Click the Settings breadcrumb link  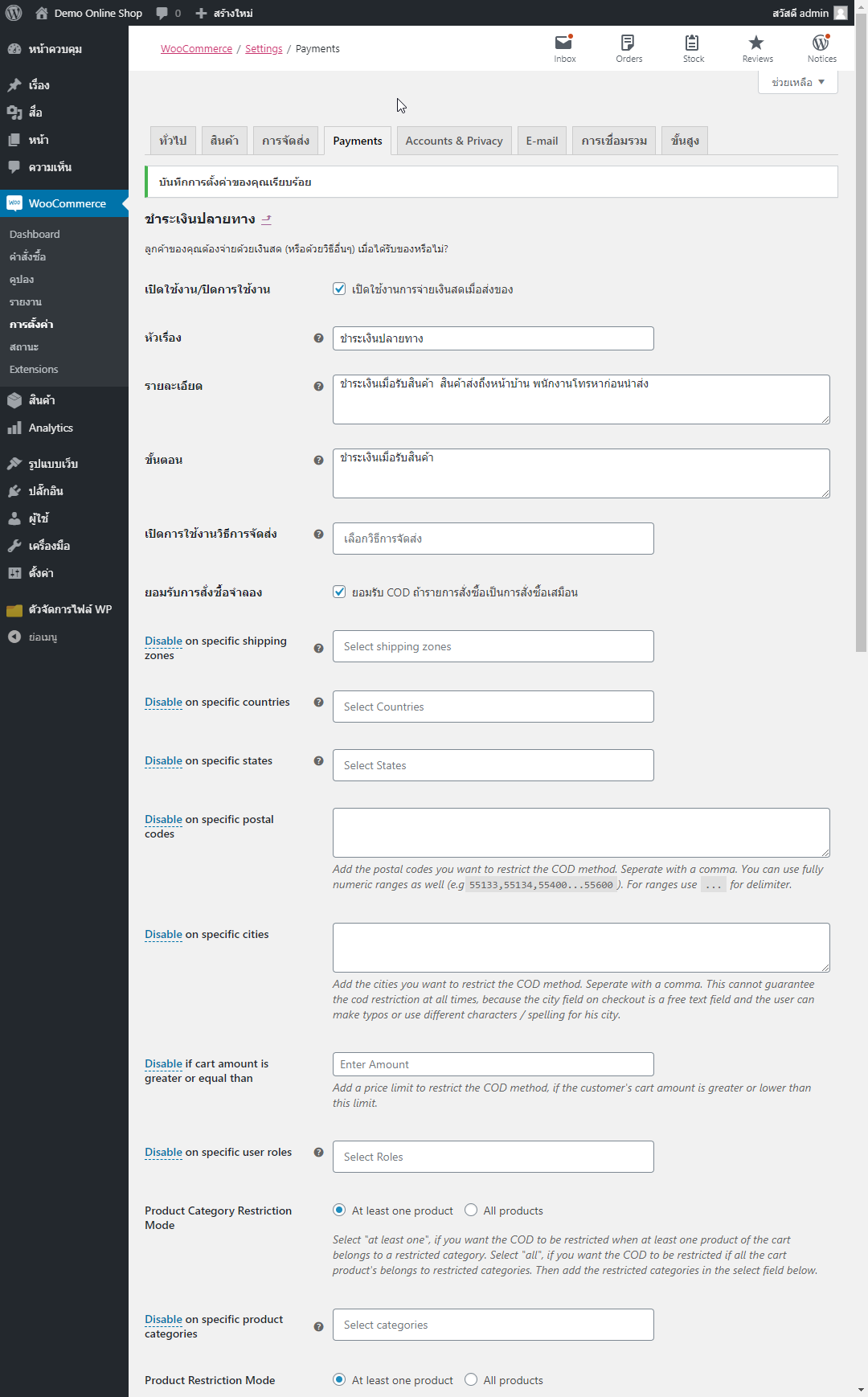tap(264, 49)
